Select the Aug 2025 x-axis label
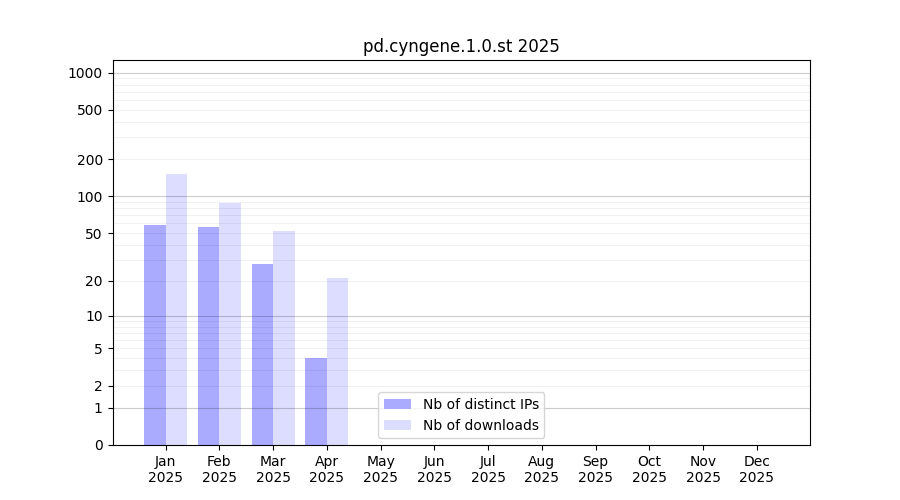900x500 pixels. click(x=542, y=469)
